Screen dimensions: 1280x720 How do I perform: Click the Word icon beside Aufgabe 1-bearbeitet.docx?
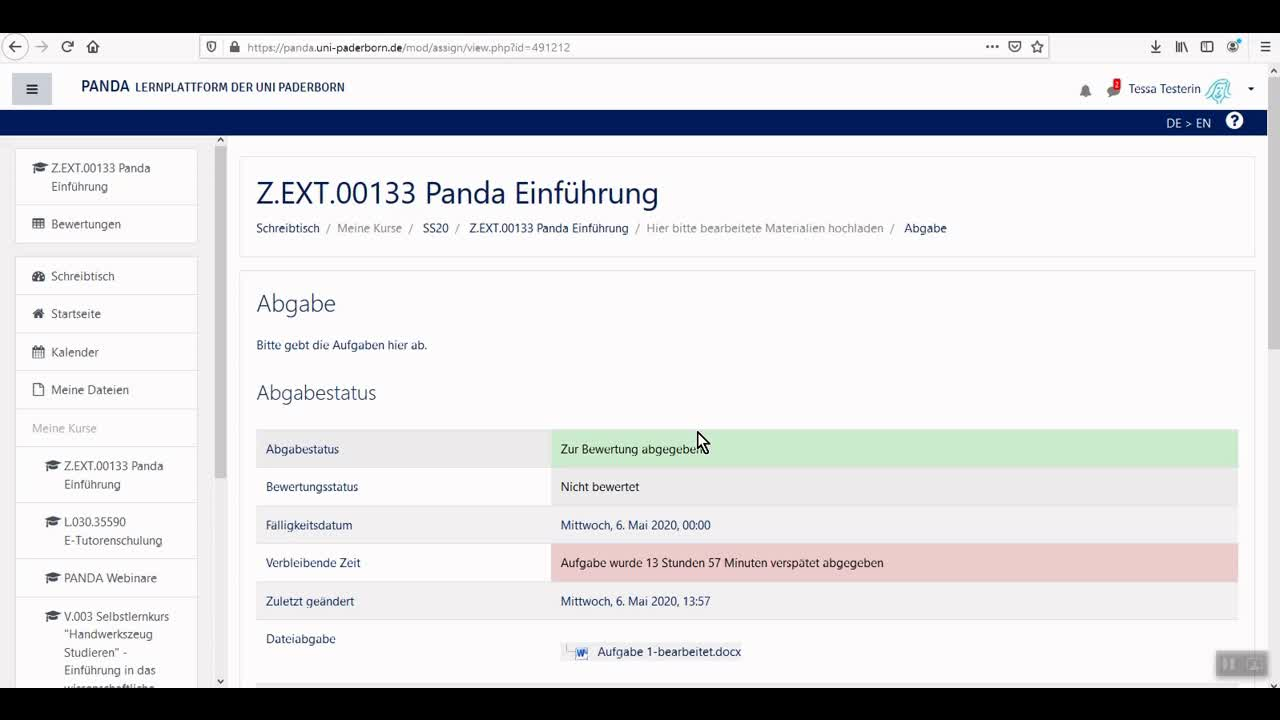(580, 652)
